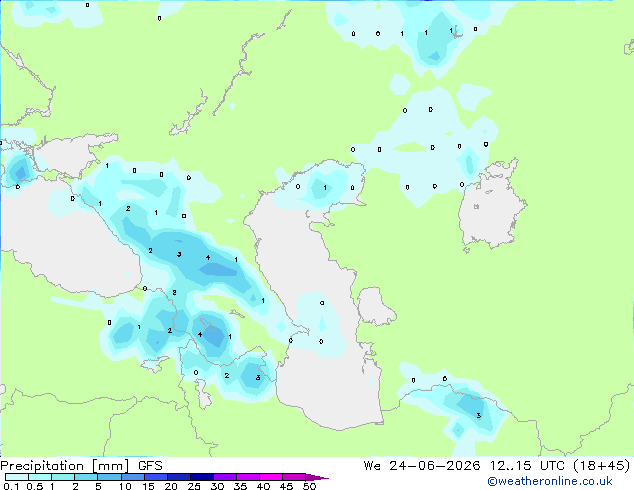Pick the 1–2 mm legend color box
Image resolution: width=634 pixels, height=490 pixels.
click(x=63, y=477)
